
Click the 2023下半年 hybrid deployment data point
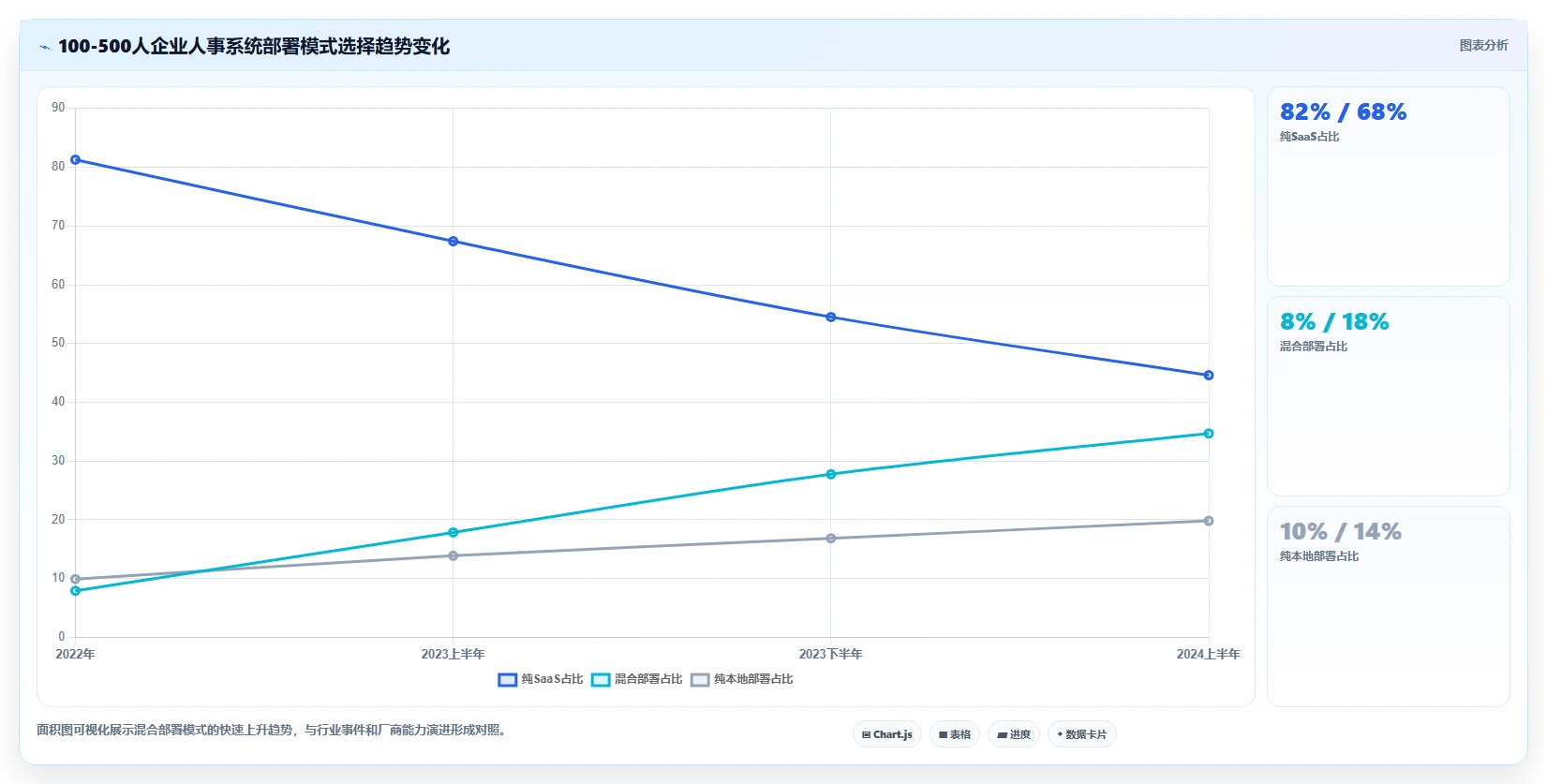point(831,475)
